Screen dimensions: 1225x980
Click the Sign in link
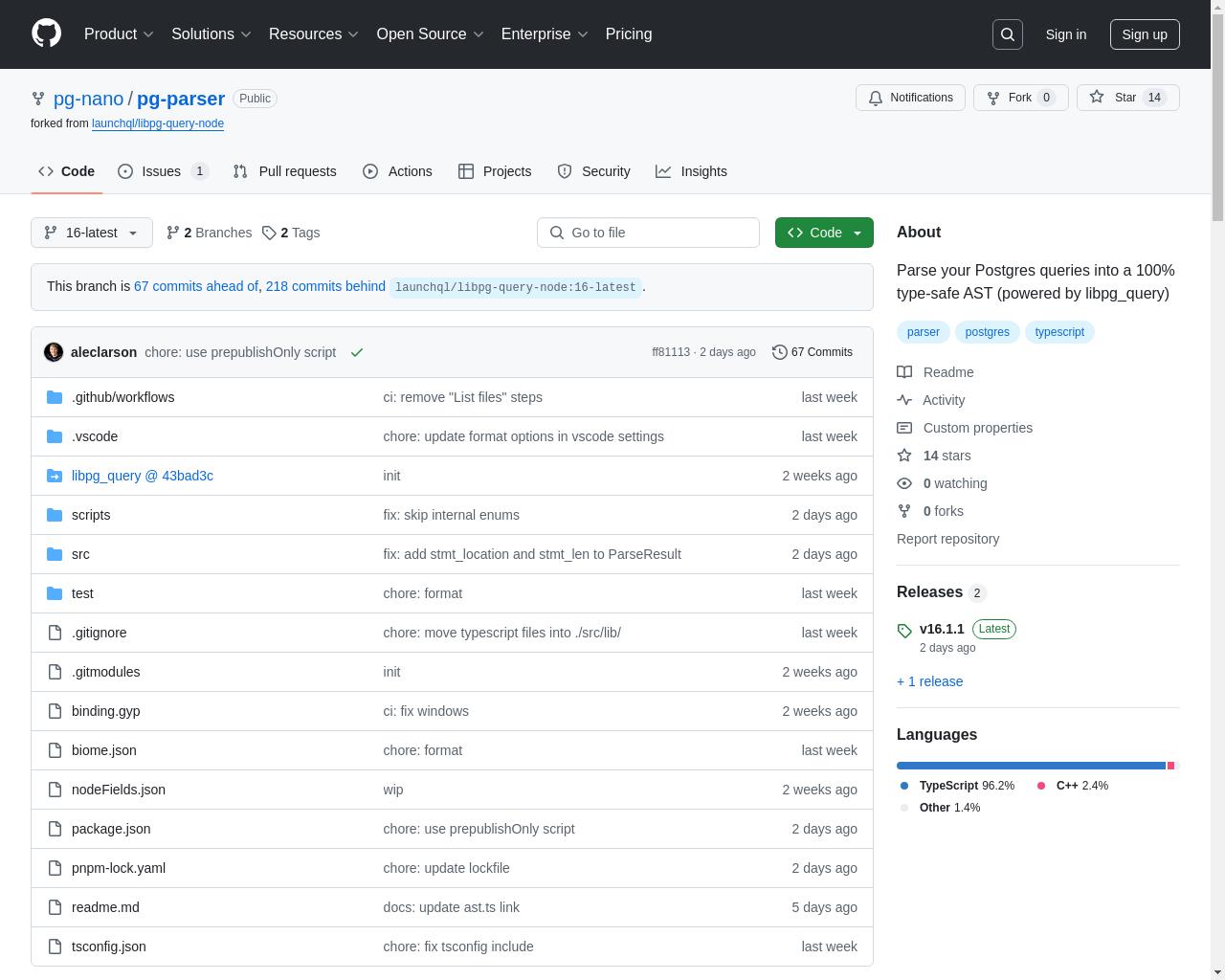1065,34
